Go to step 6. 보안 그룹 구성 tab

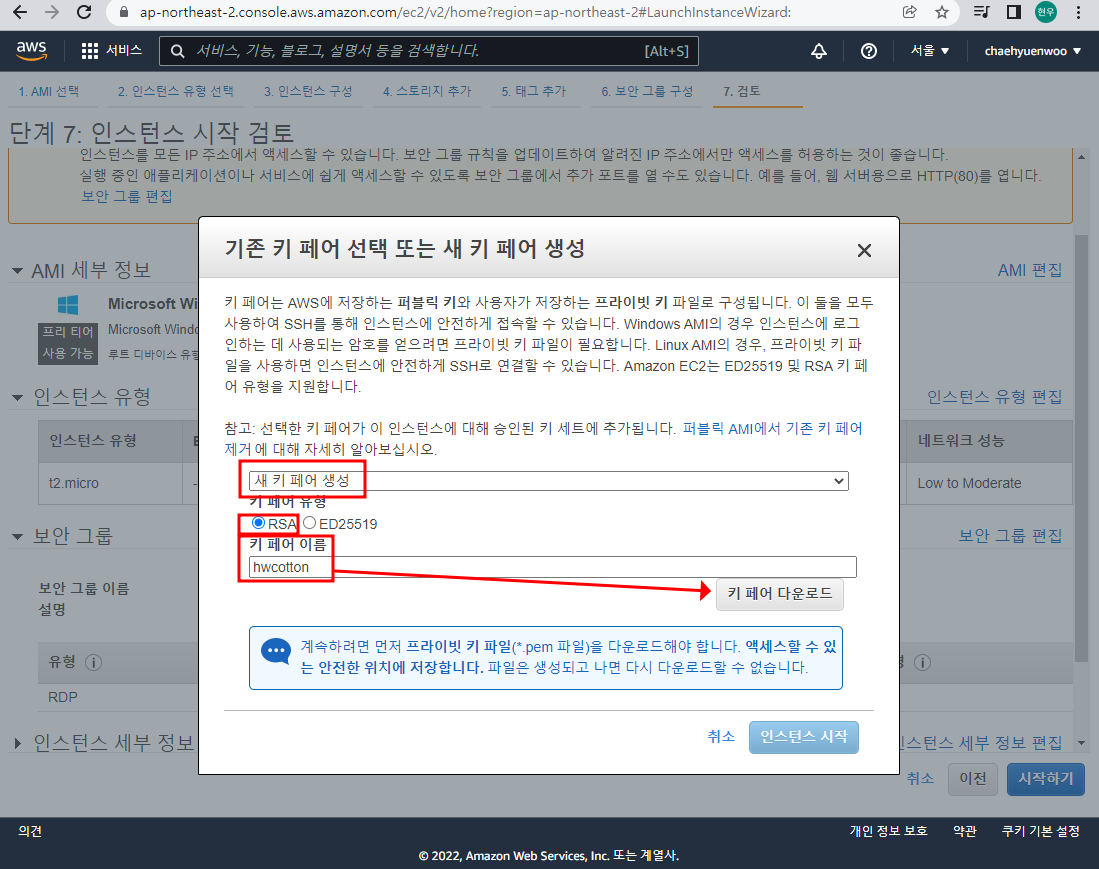click(647, 92)
